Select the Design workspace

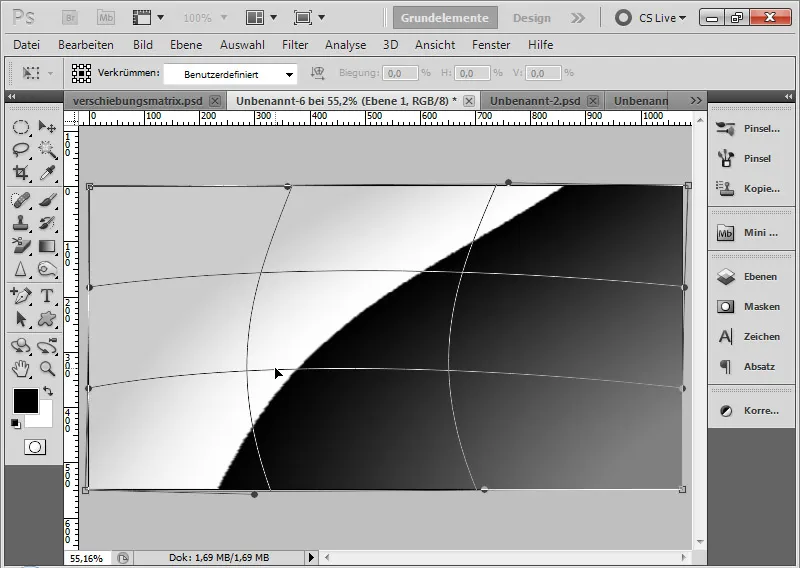[532, 18]
